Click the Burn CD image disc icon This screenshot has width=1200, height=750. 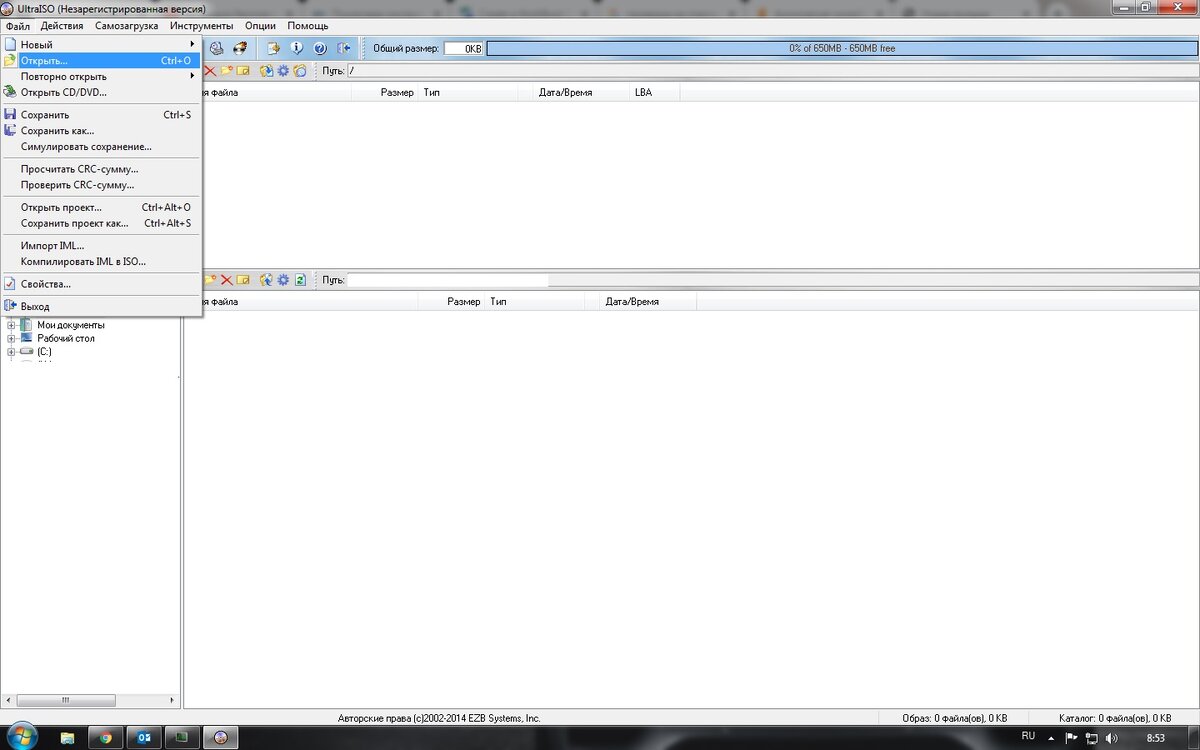(240, 48)
